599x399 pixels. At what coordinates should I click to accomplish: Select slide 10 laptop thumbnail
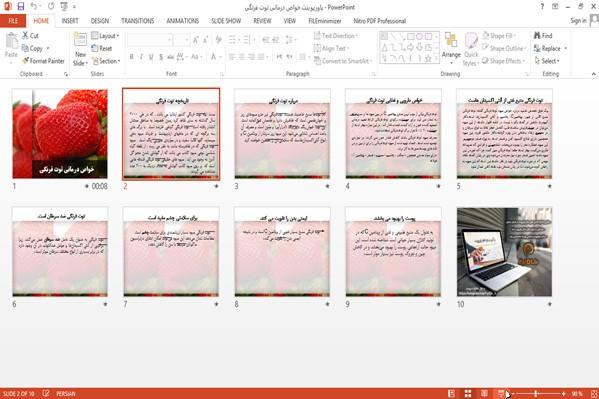(504, 252)
